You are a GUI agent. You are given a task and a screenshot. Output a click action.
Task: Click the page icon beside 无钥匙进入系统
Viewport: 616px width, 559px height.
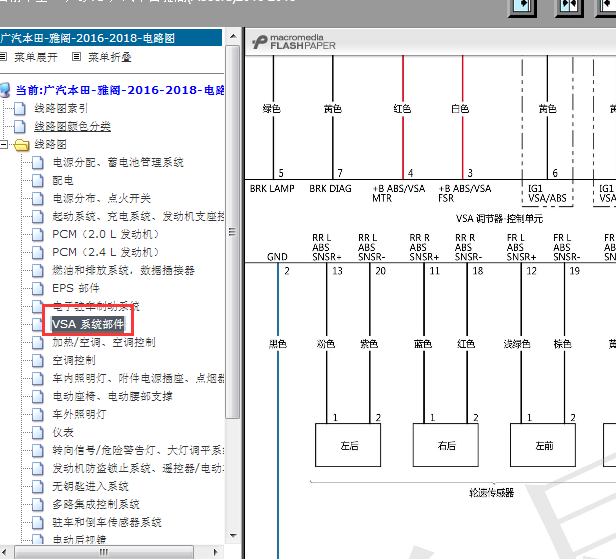tap(38, 486)
